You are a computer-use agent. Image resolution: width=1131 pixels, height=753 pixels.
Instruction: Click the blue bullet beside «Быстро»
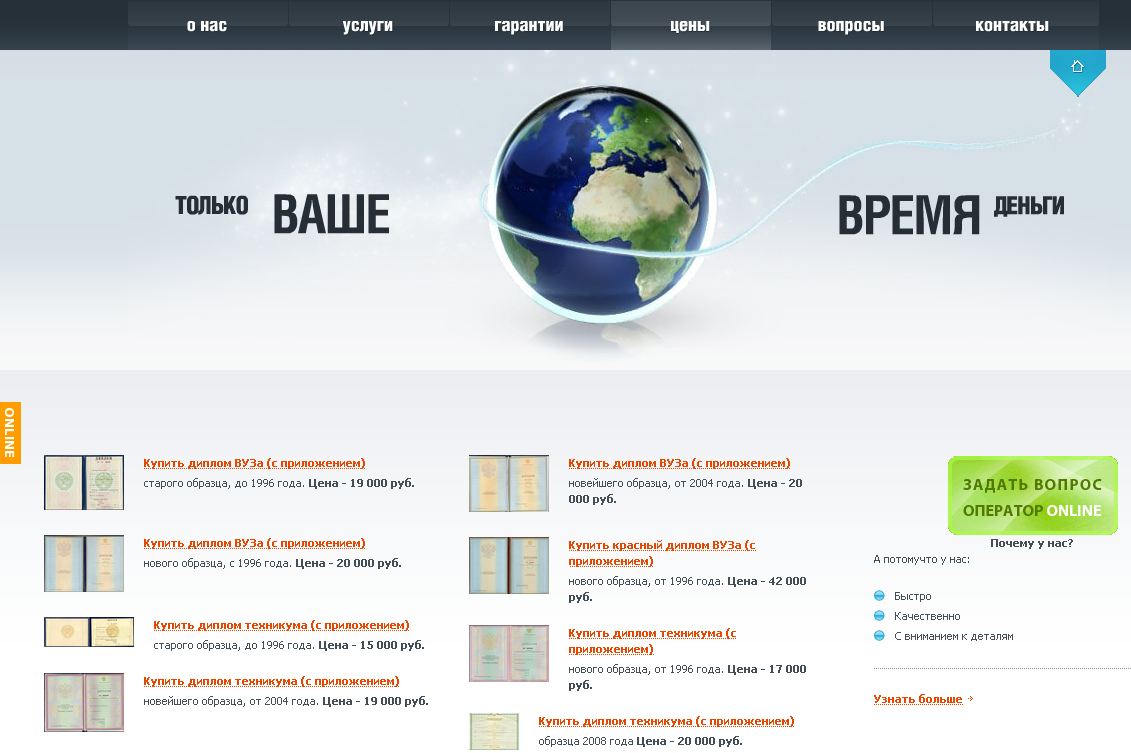879,596
